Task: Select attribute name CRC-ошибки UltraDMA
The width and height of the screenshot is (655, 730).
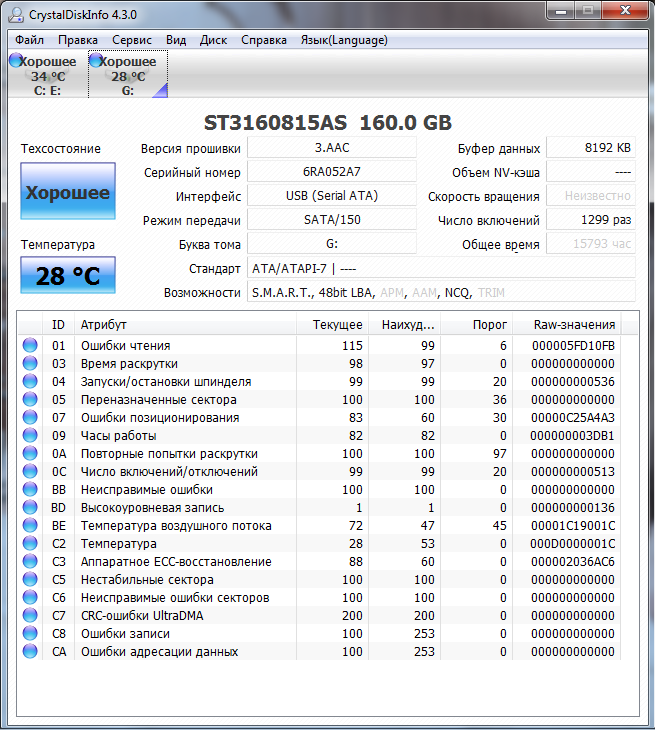Action: 142,616
